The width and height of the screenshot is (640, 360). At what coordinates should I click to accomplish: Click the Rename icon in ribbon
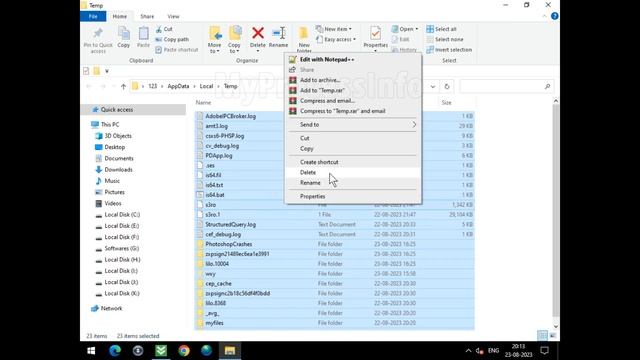coord(279,33)
